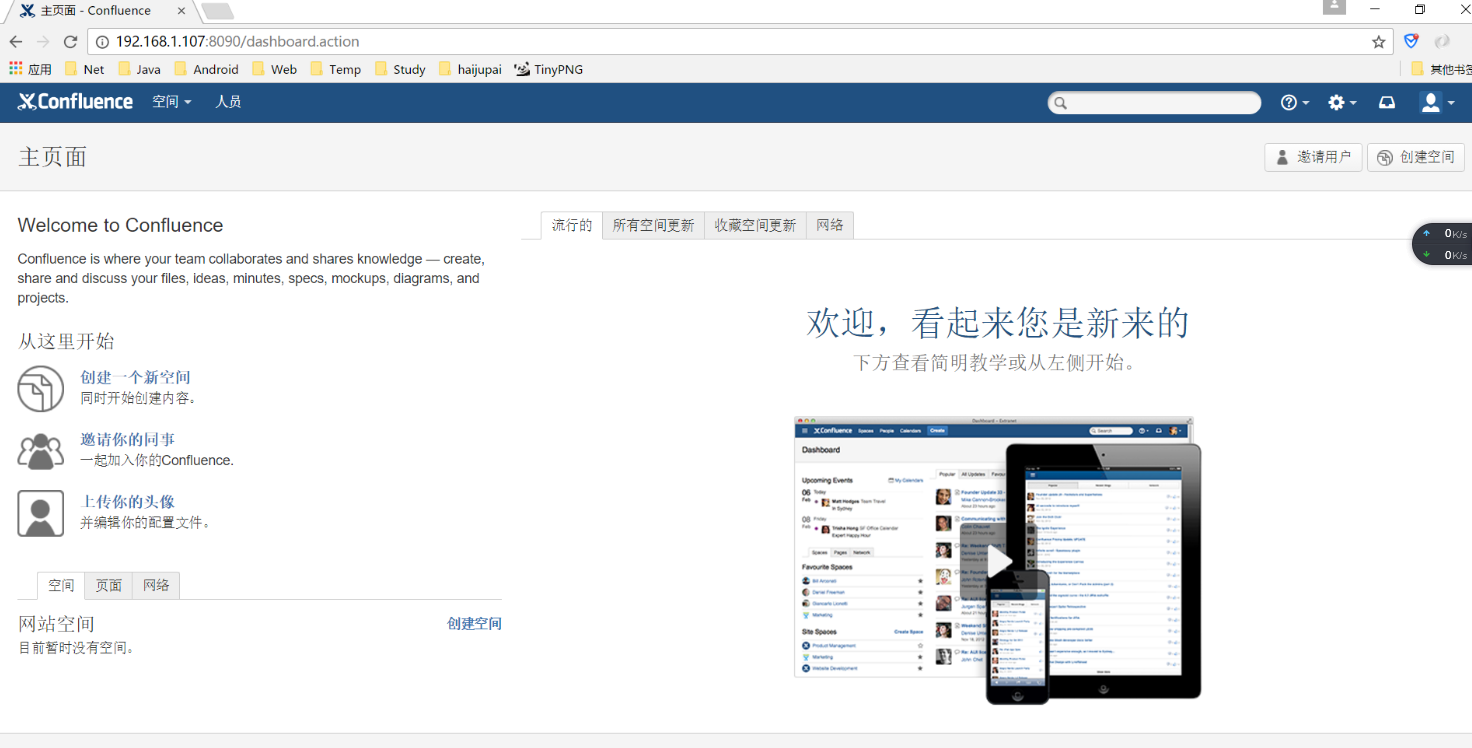Click the browser forward arrow
The image size is (1472, 748).
tap(43, 42)
